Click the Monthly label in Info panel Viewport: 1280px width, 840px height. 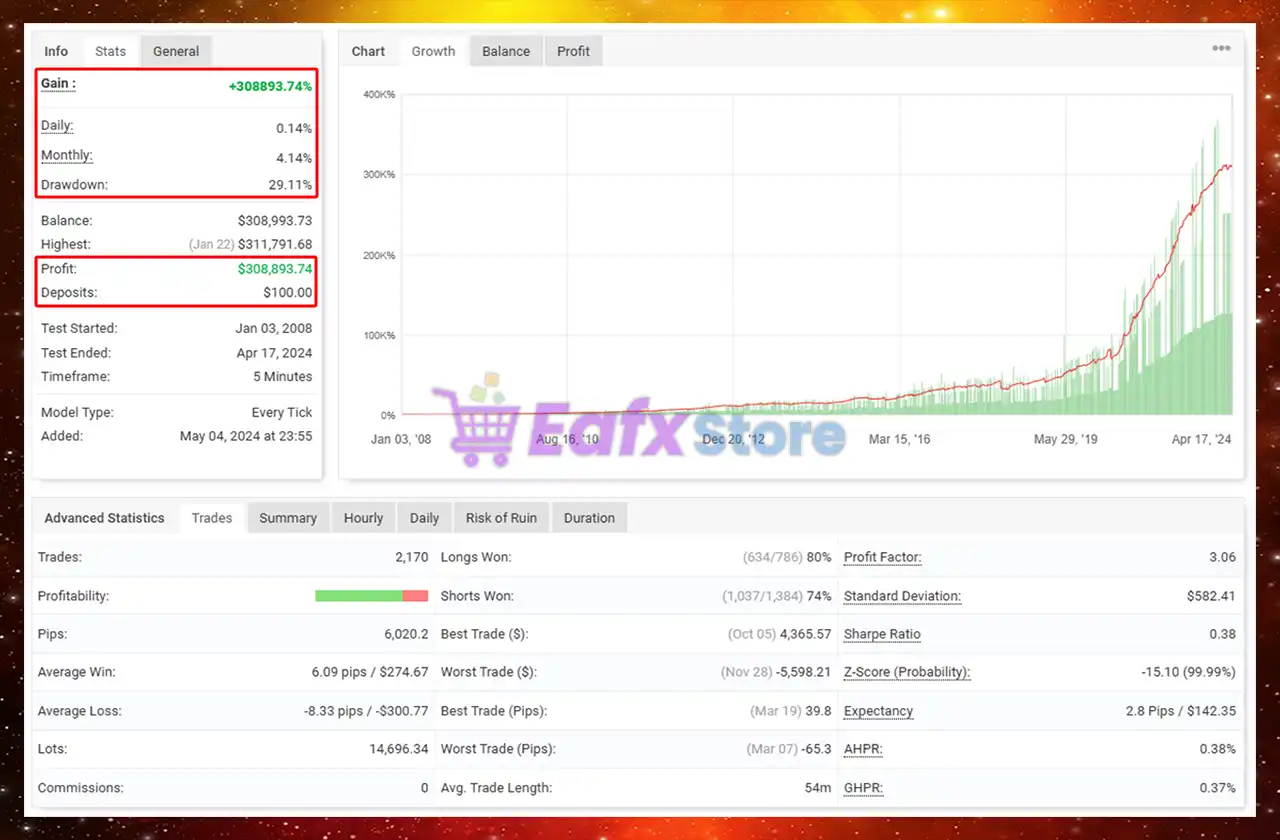coord(66,156)
